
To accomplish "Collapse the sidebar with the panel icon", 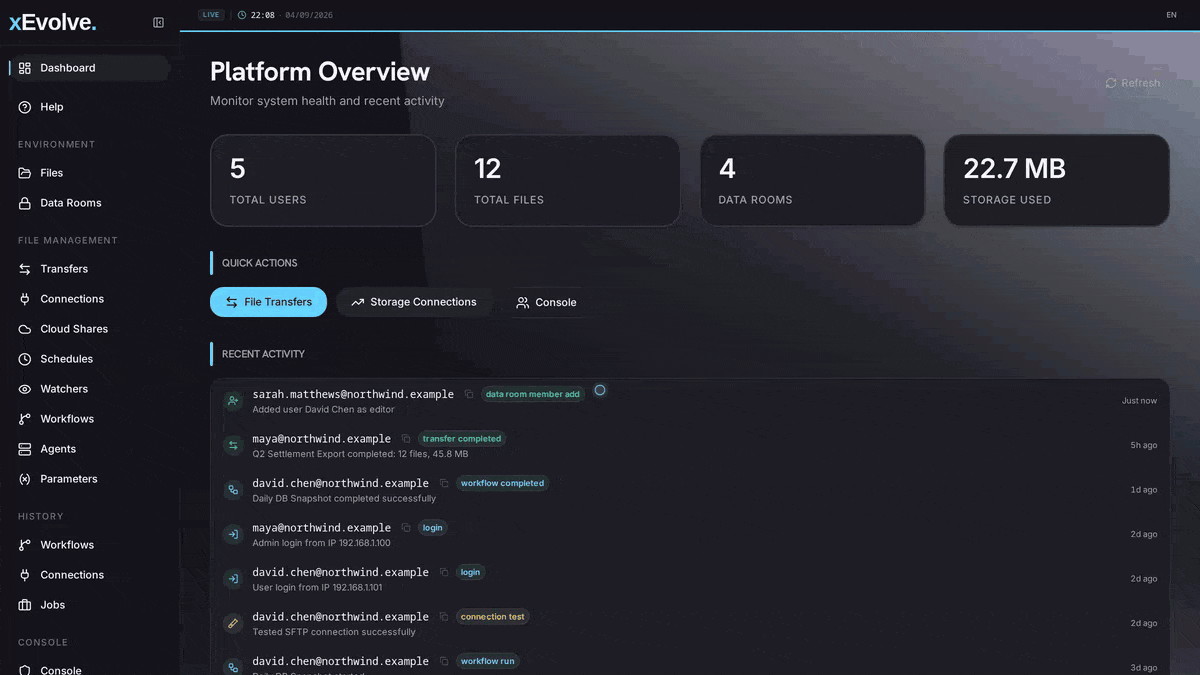I will click(158, 22).
